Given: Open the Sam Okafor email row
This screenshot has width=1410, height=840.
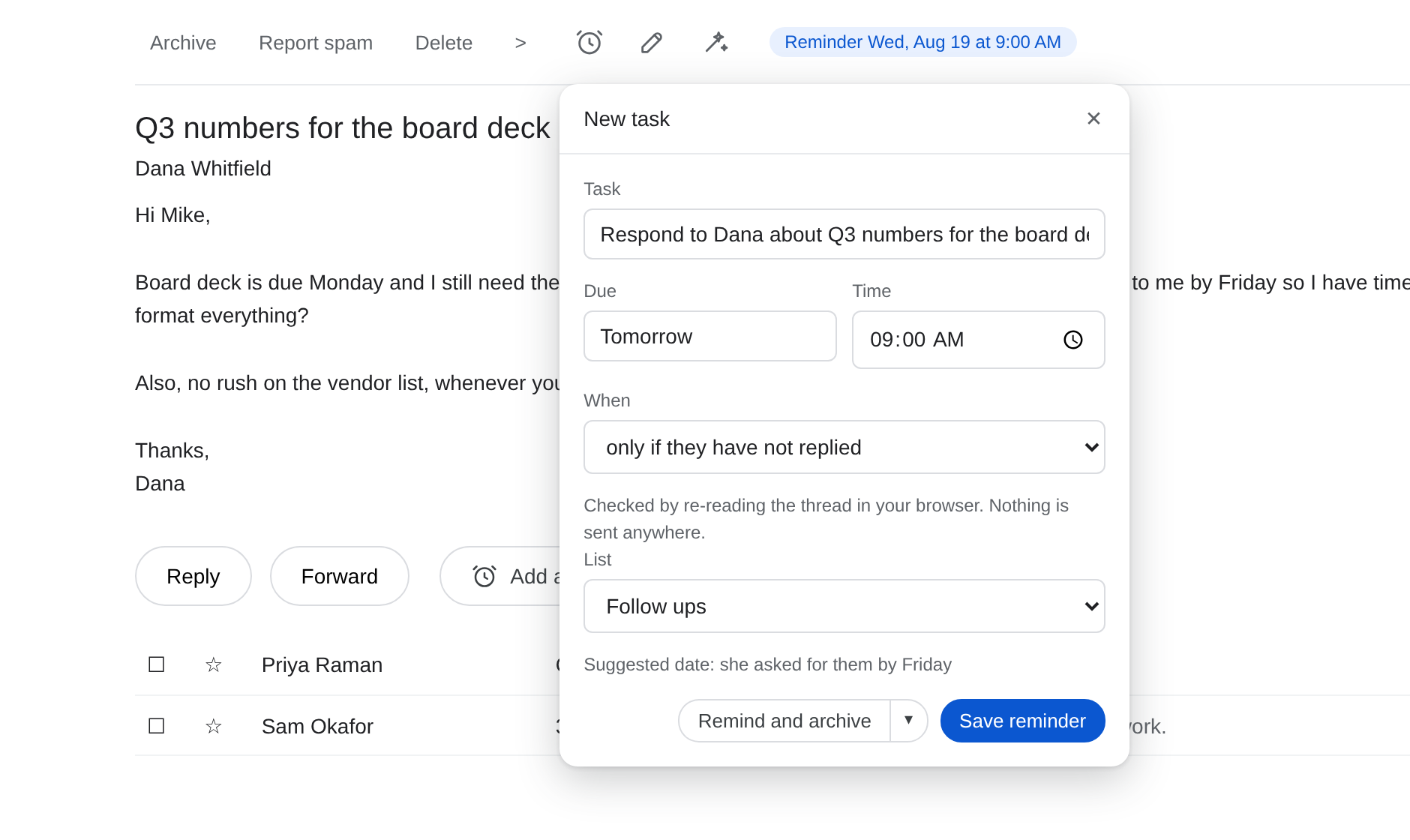Looking at the screenshot, I should click(347, 726).
